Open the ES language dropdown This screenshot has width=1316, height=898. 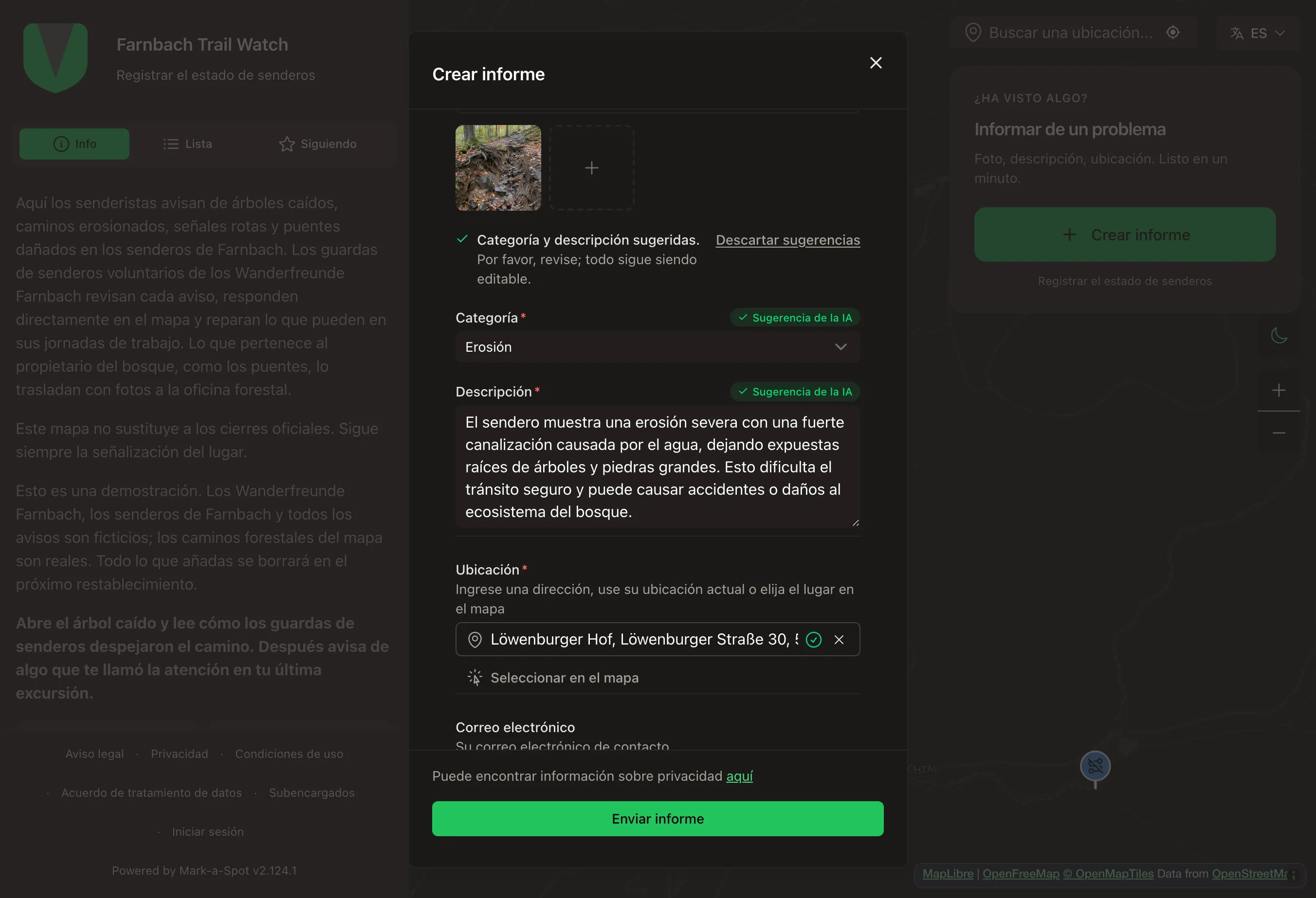[x=1257, y=33]
